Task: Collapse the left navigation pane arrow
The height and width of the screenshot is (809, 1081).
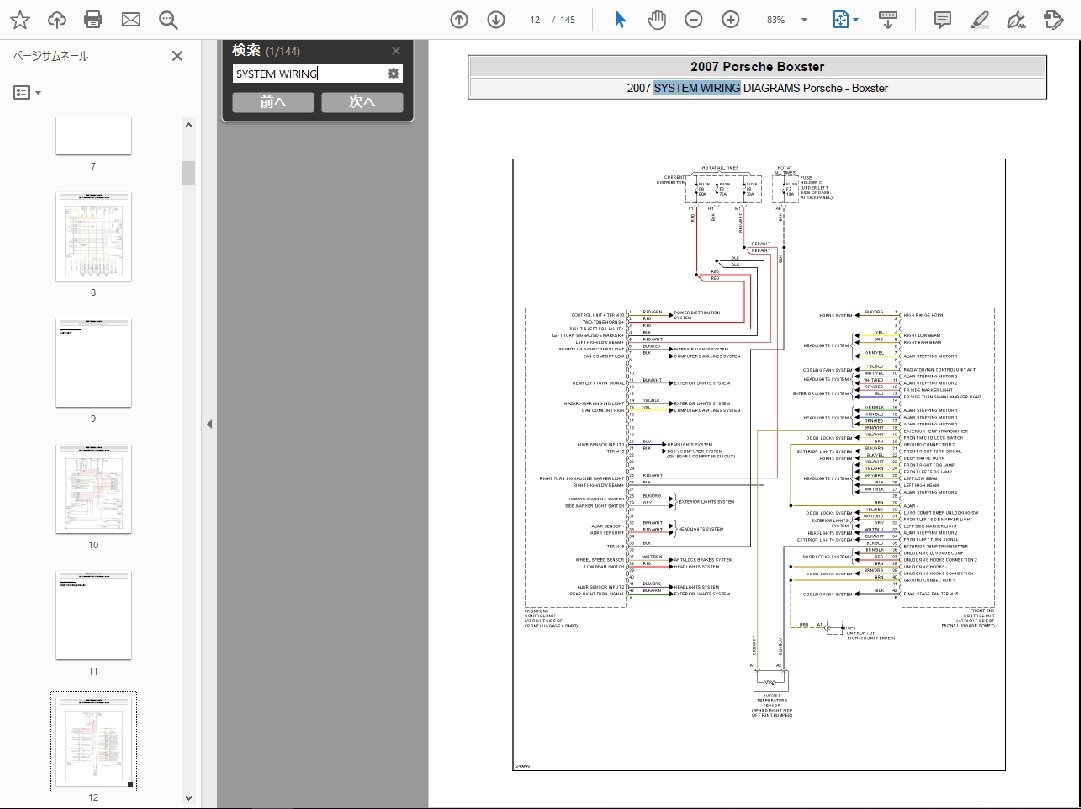Action: [210, 424]
